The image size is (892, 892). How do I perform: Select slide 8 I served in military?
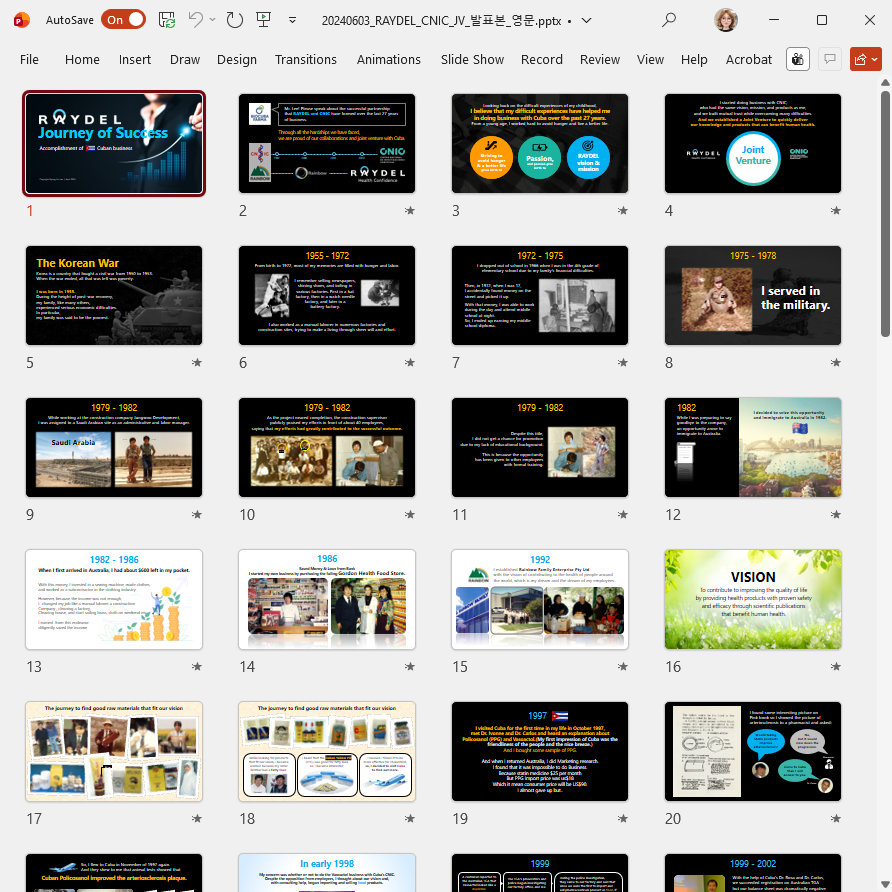(x=753, y=295)
